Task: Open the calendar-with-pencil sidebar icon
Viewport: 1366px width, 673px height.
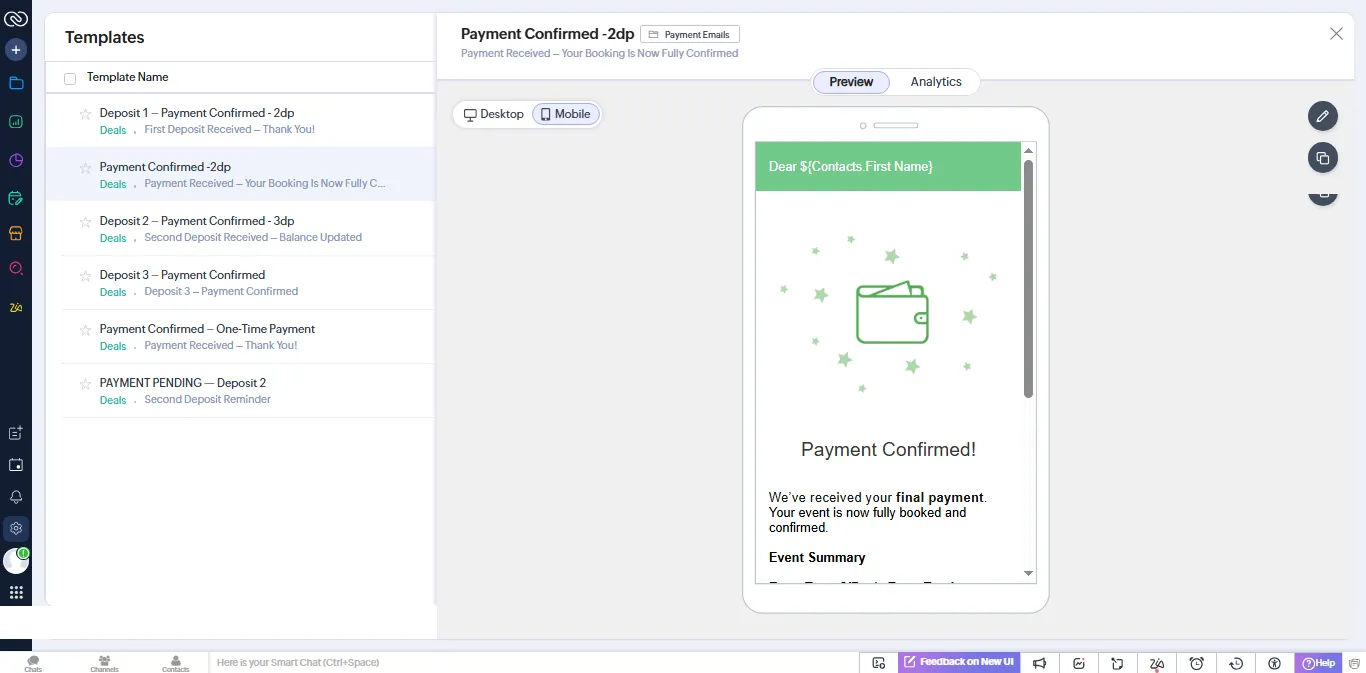Action: (16, 198)
